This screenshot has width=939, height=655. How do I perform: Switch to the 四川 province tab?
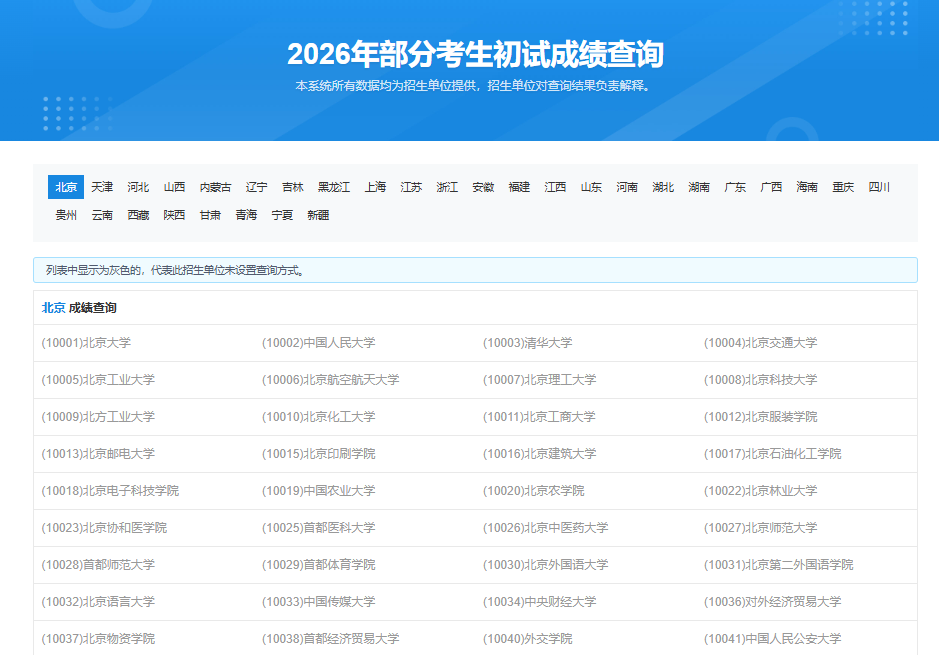(880, 186)
